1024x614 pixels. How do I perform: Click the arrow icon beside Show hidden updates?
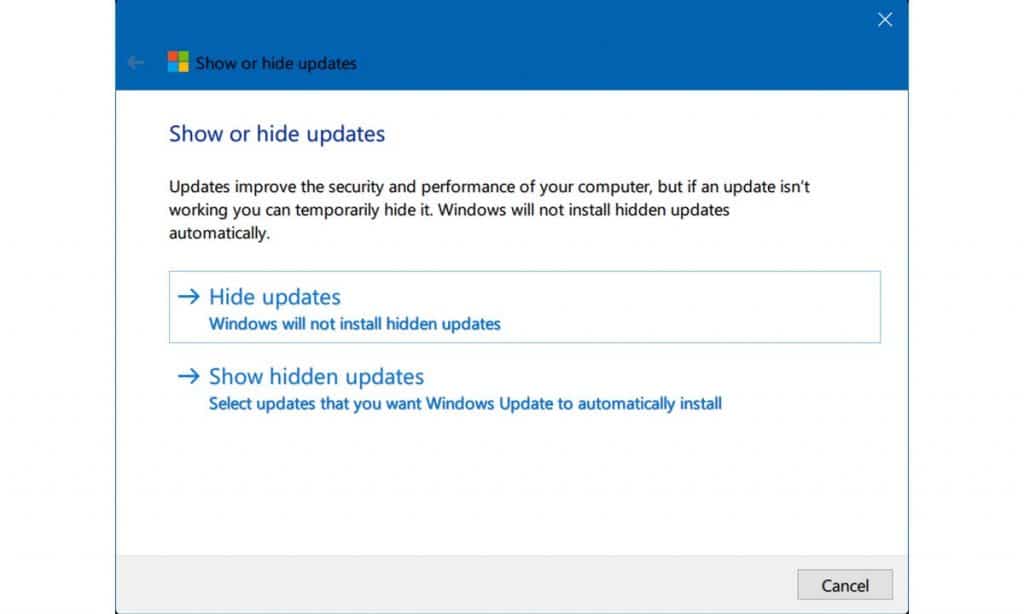189,376
